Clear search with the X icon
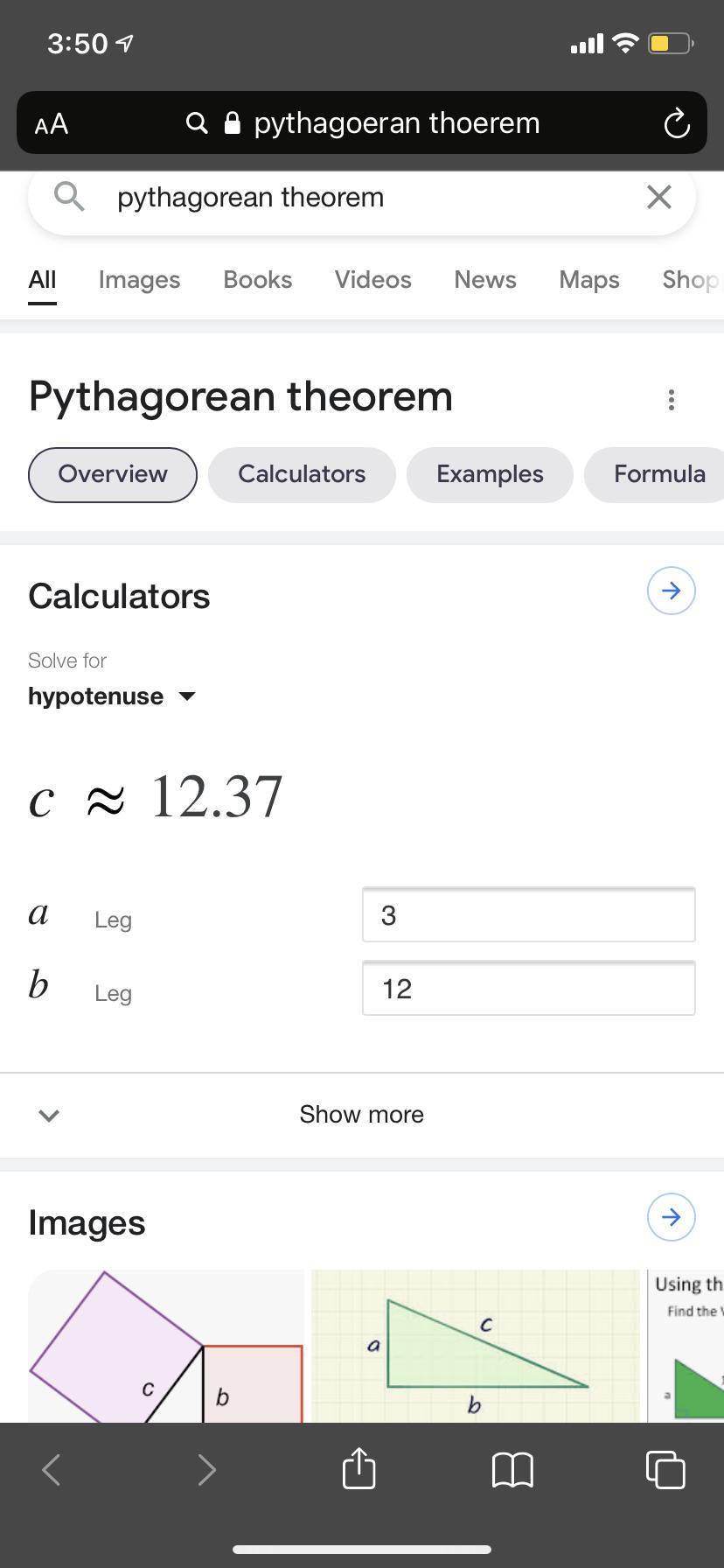Image resolution: width=724 pixels, height=1568 pixels. click(659, 197)
